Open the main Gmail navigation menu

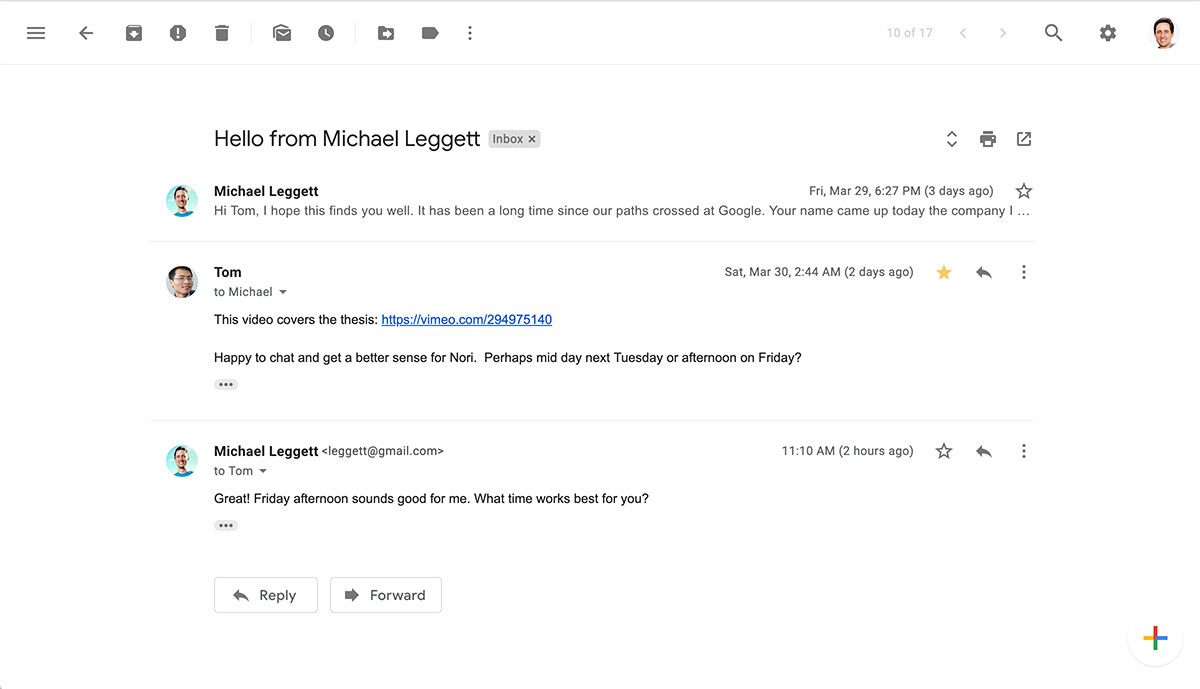click(x=36, y=32)
